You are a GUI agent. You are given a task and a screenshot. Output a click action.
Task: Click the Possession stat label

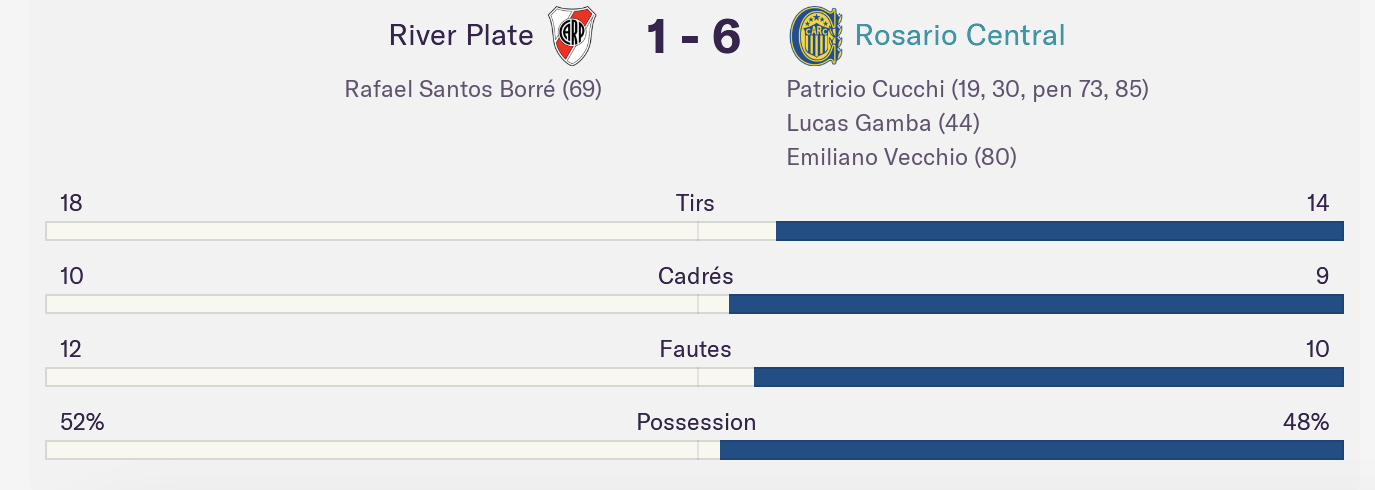pos(696,422)
